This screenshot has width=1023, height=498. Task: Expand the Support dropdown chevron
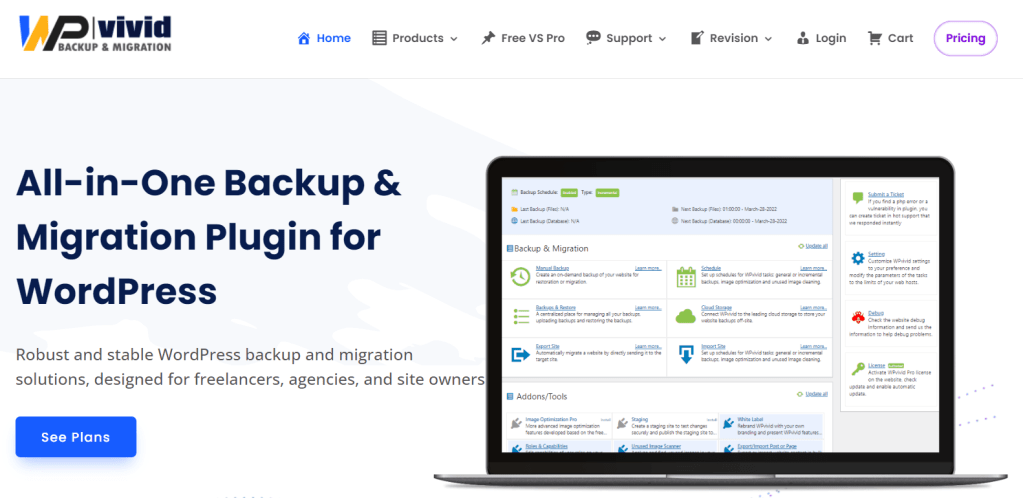pos(662,39)
